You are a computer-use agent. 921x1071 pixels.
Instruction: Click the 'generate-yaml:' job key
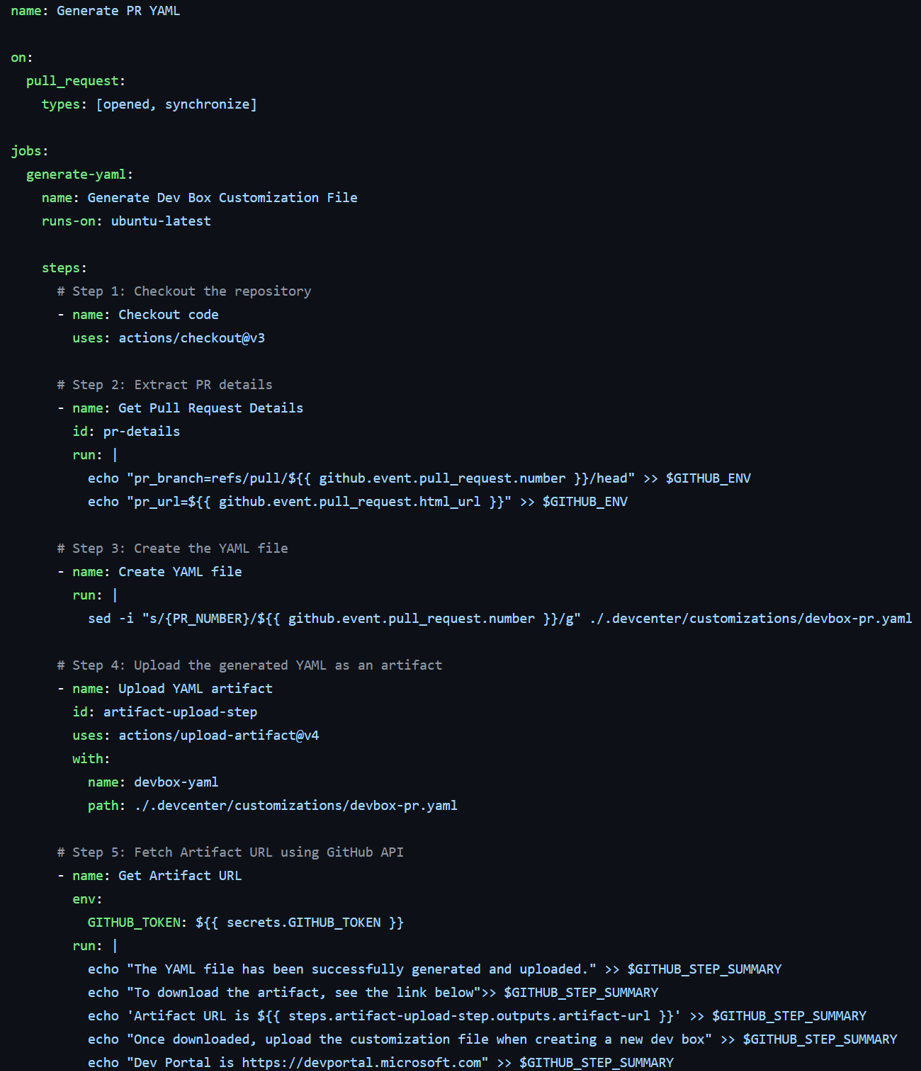[79, 175]
